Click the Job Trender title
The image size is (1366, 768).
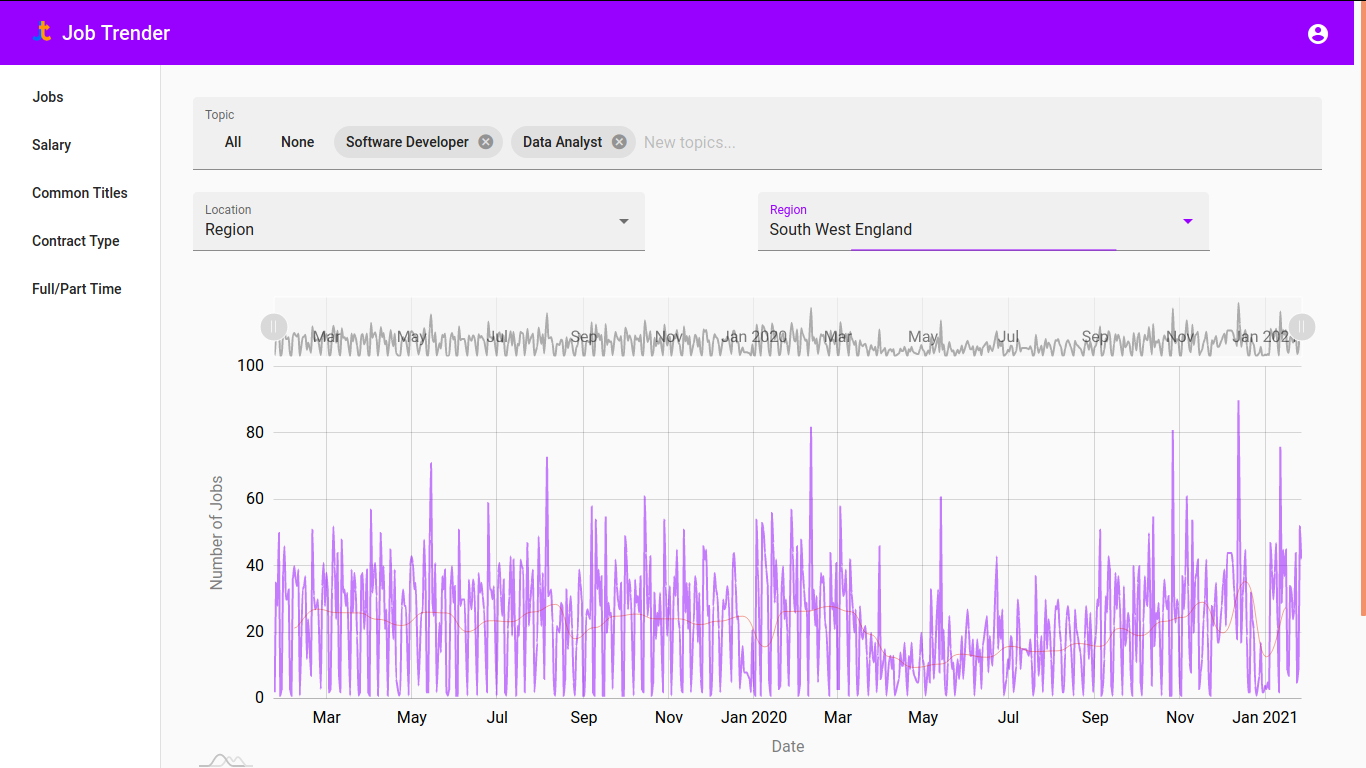[116, 33]
